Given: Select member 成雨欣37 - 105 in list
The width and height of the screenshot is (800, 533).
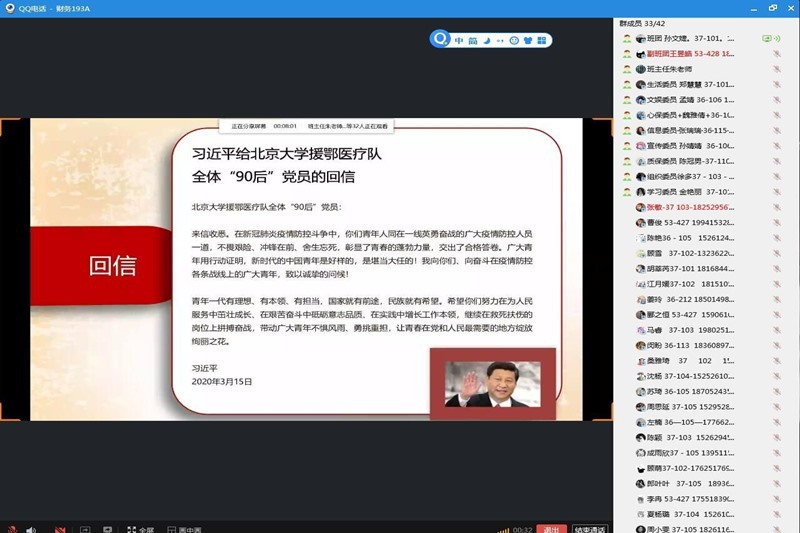Looking at the screenshot, I should tap(705, 453).
